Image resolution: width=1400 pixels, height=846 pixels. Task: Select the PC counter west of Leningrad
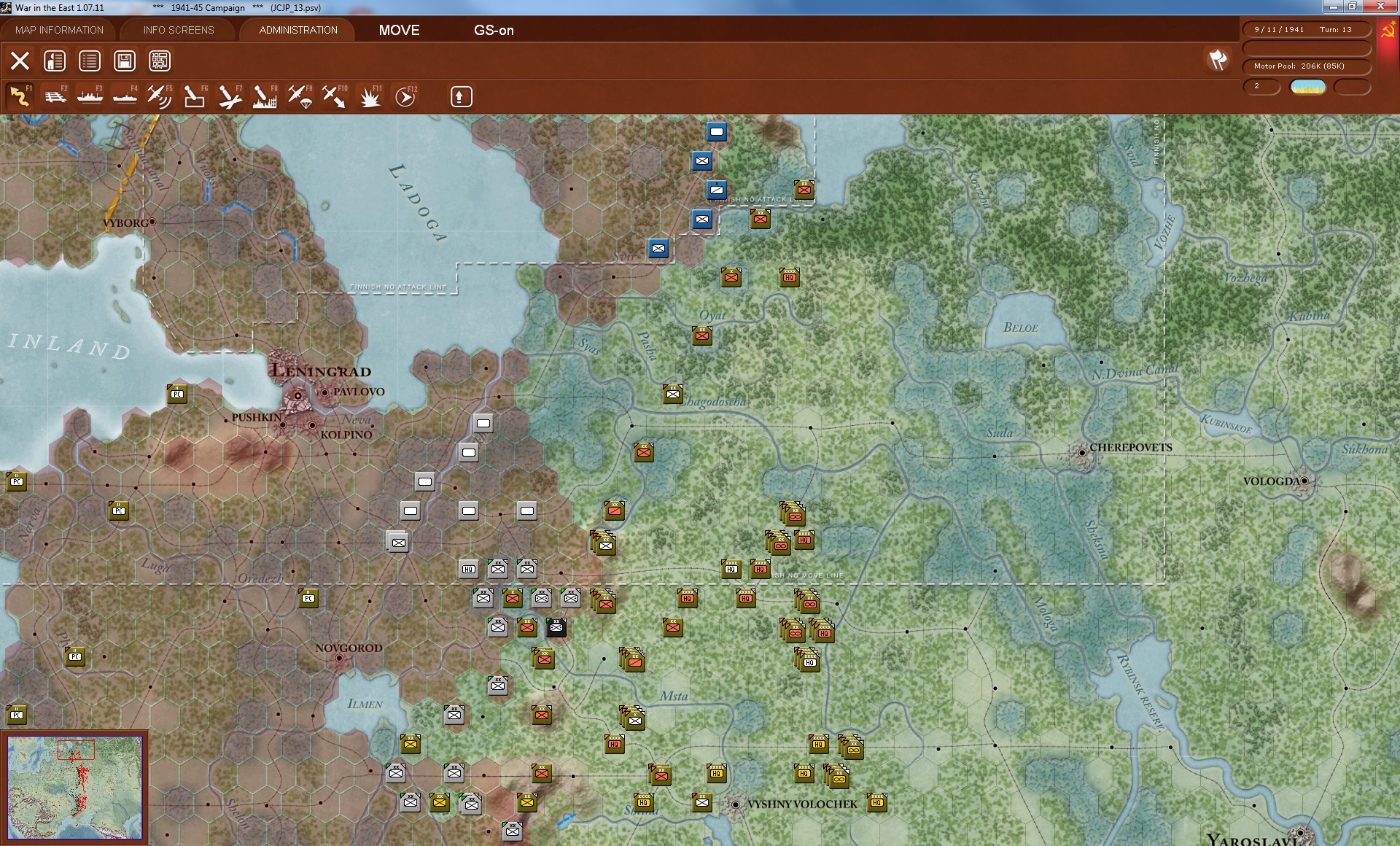(177, 394)
